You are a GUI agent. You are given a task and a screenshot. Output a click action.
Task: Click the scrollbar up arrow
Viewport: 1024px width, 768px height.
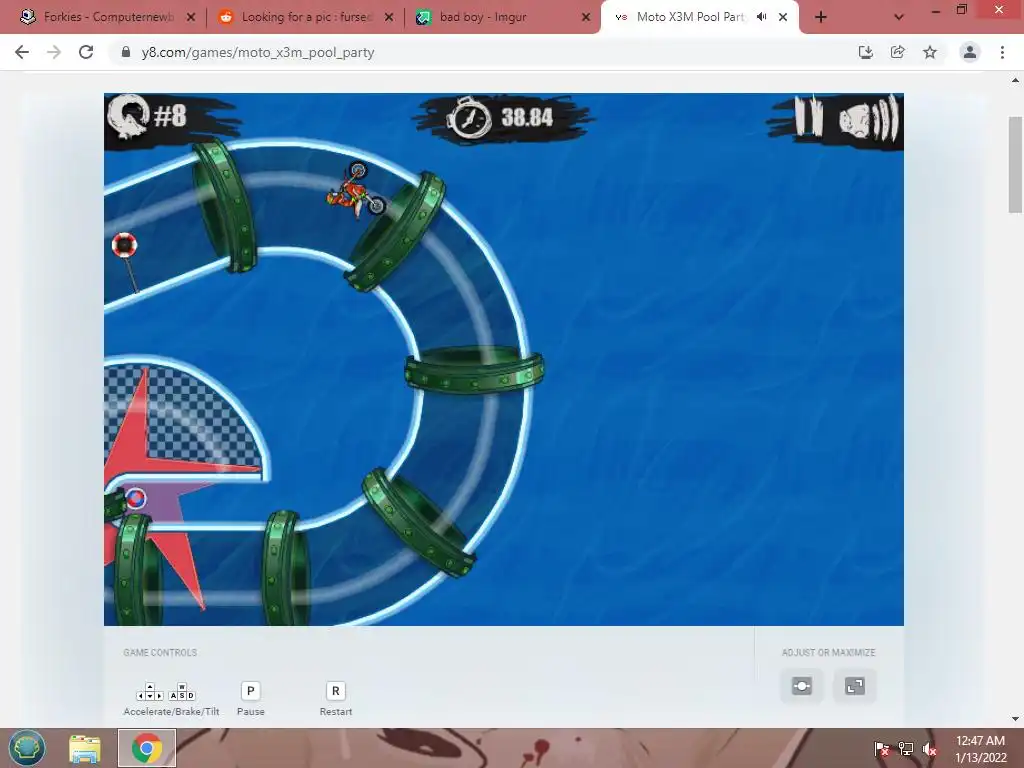coord(1015,80)
